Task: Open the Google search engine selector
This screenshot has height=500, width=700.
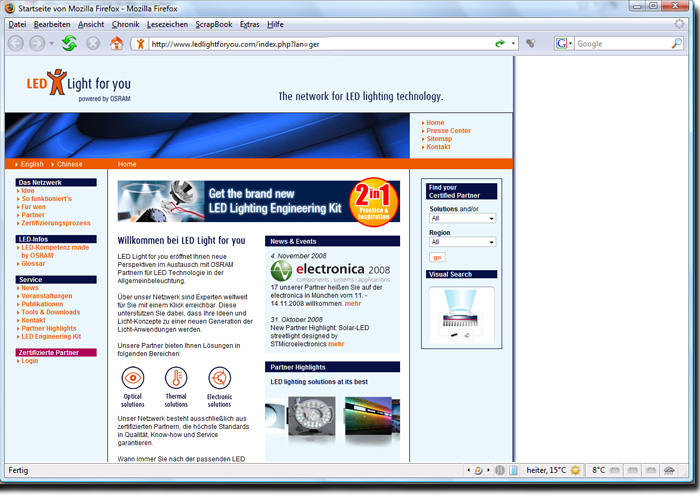Action: coord(563,43)
